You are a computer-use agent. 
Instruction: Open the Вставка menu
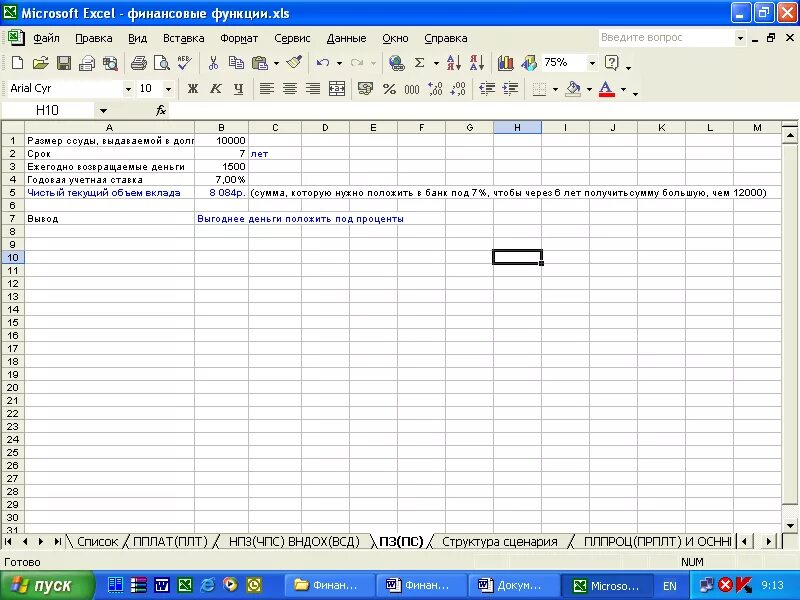click(x=184, y=38)
